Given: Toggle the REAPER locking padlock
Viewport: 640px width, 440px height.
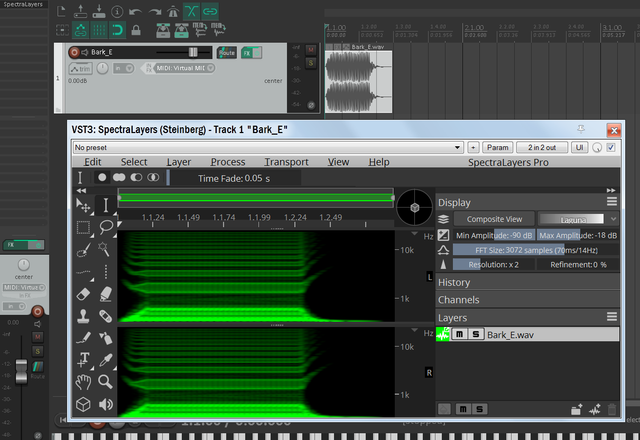Looking at the screenshot, I should tap(136, 30).
